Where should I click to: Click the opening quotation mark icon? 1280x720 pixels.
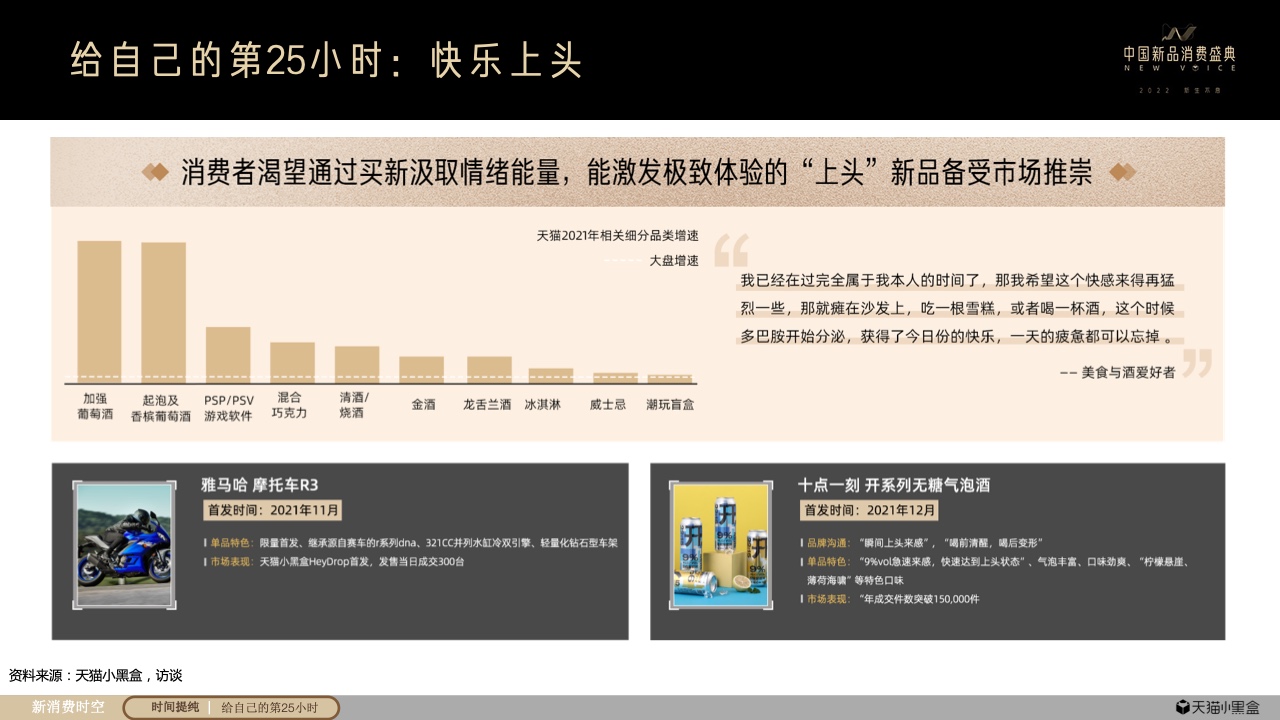(731, 250)
